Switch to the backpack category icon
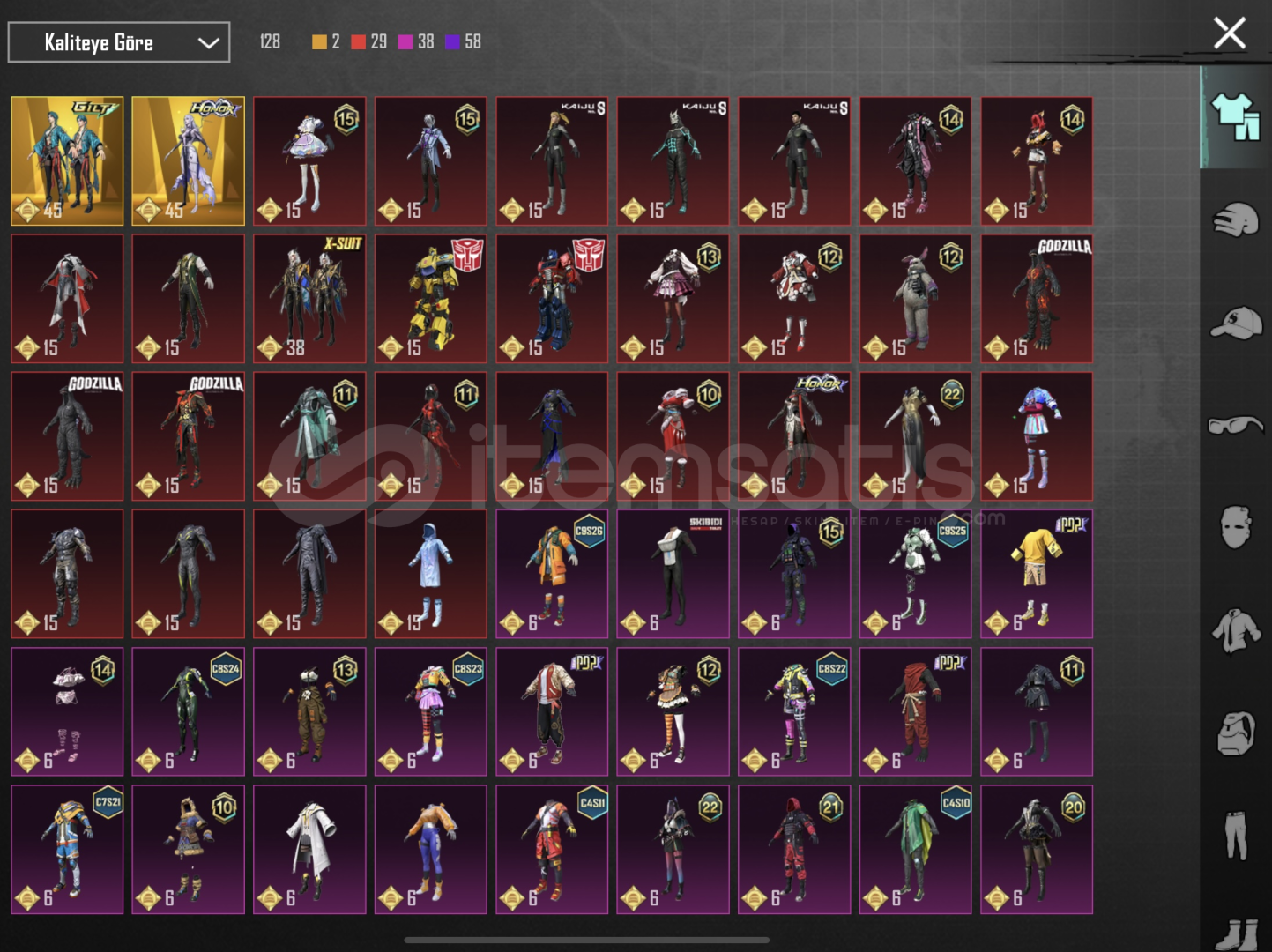1272x952 pixels. tap(1236, 733)
